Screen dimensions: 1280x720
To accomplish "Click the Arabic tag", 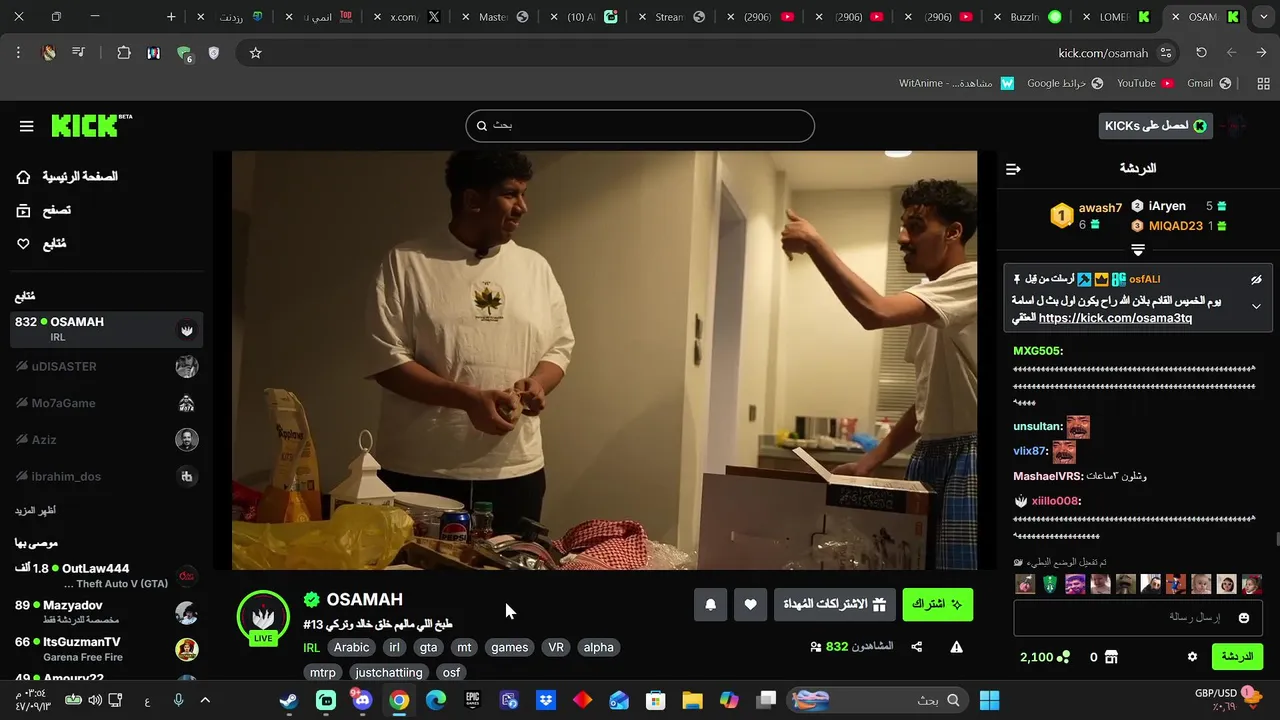I will [x=351, y=647].
